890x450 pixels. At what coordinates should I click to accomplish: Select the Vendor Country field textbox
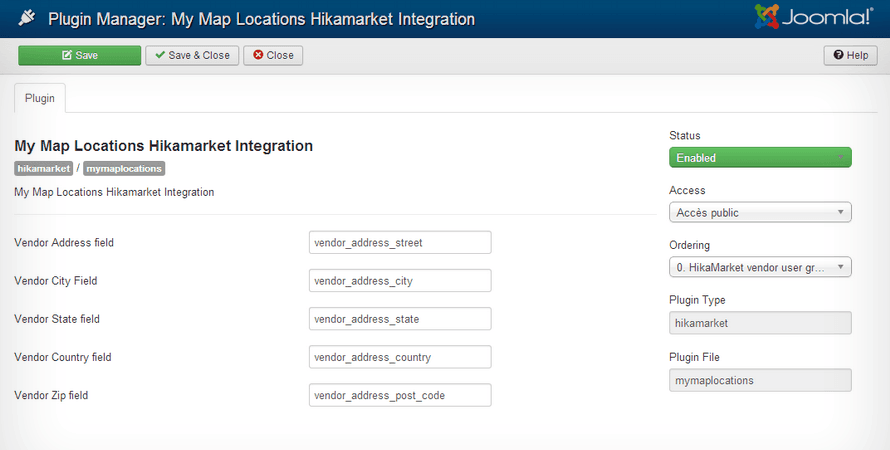click(x=400, y=357)
